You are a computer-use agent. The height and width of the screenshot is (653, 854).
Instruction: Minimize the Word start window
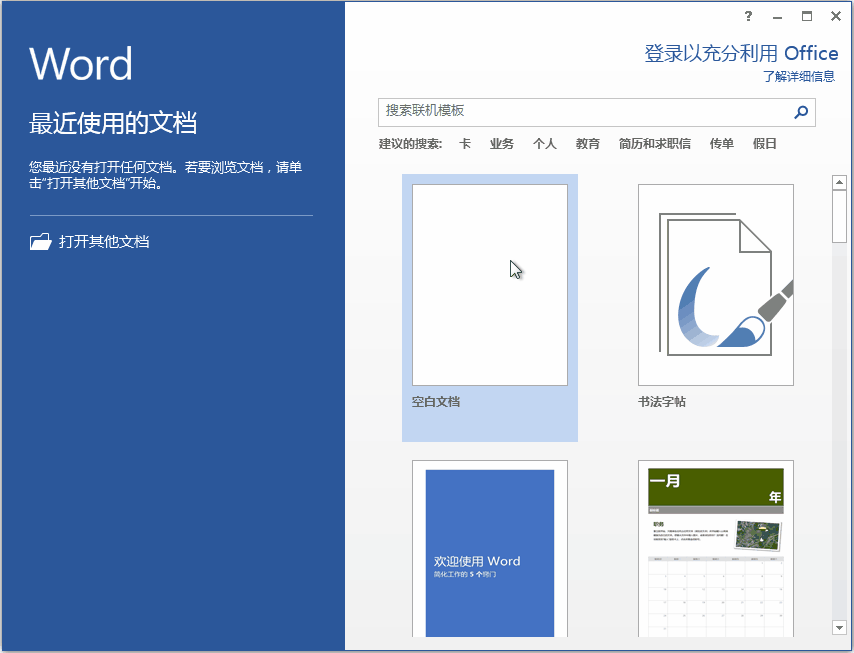pyautogui.click(x=777, y=17)
